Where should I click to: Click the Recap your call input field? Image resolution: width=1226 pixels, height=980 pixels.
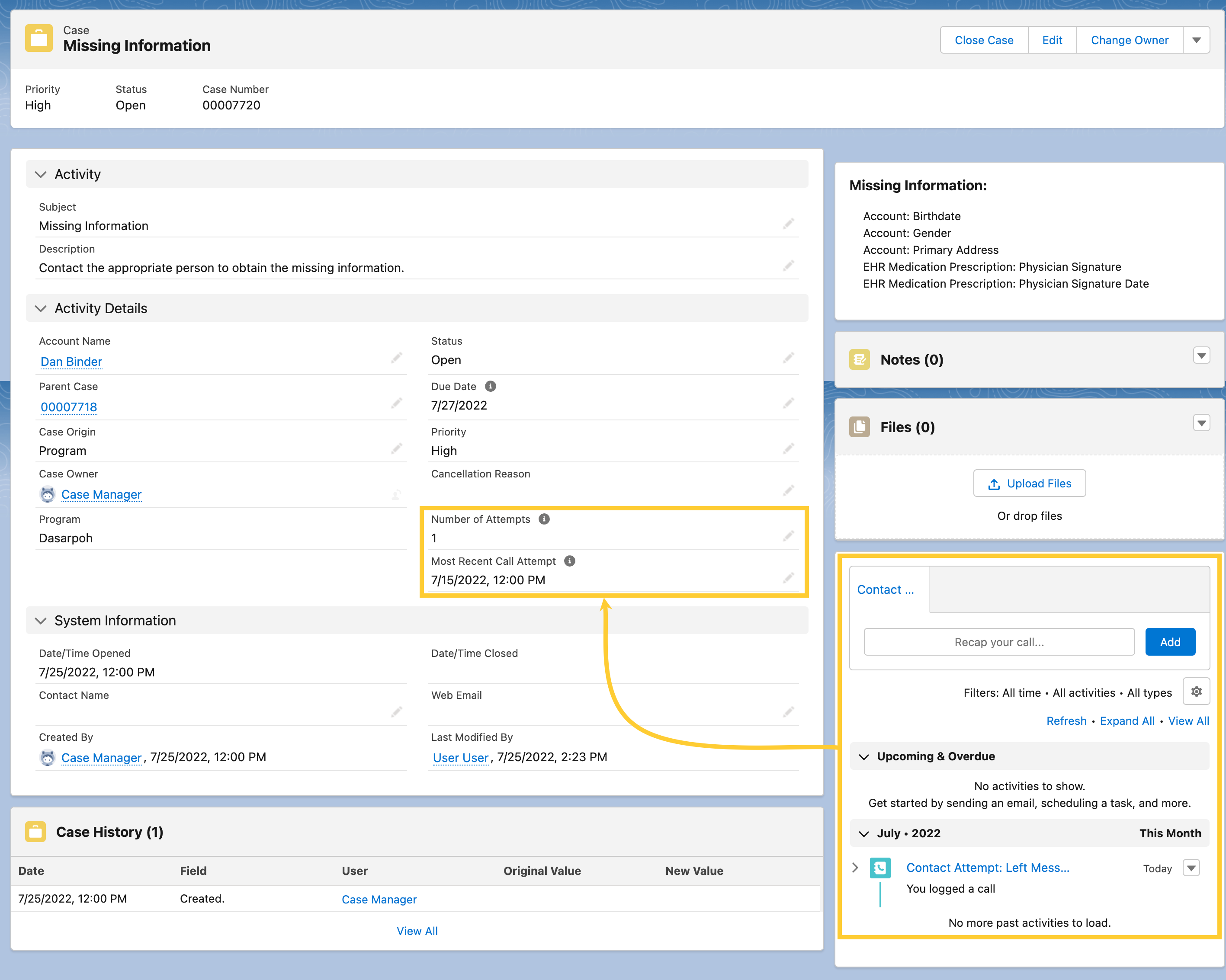(999, 642)
